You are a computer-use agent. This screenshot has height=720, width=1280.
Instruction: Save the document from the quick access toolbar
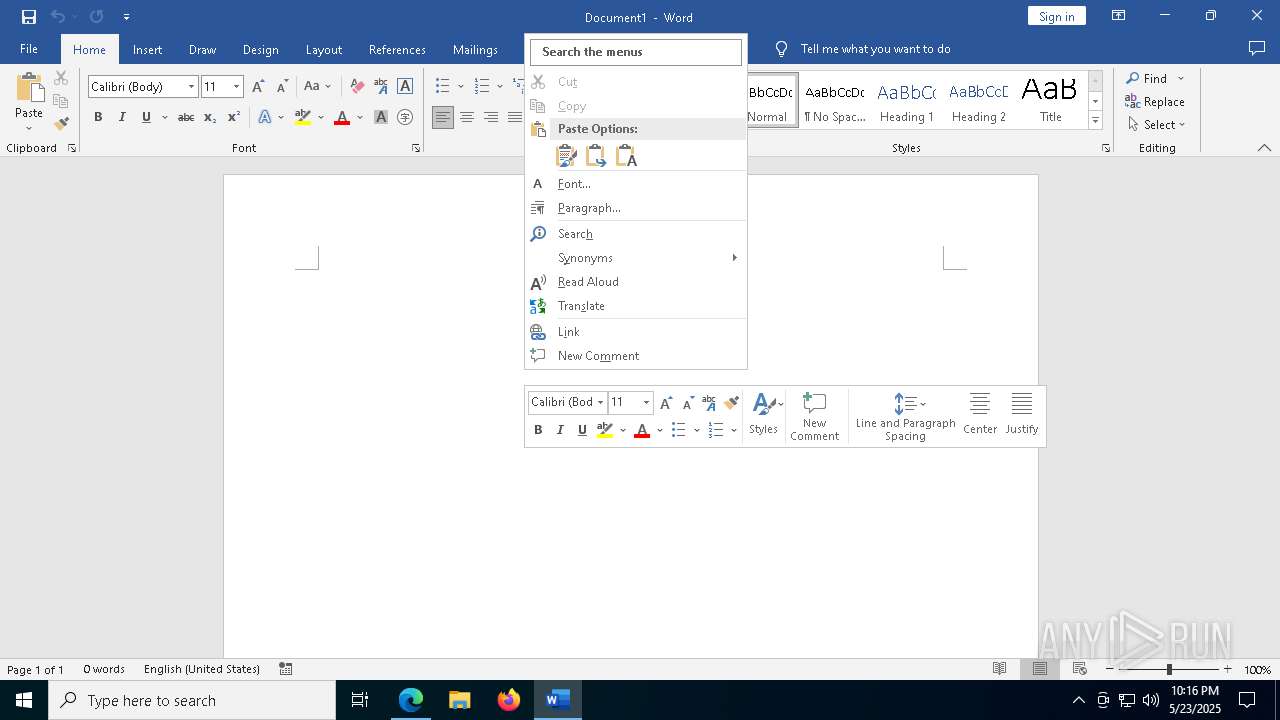pos(29,17)
